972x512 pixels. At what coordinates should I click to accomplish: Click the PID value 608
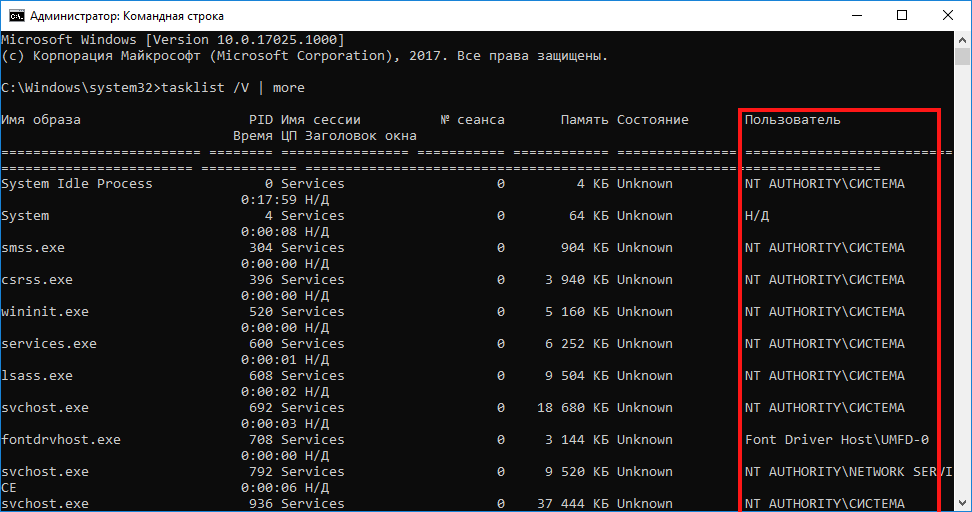tap(261, 376)
